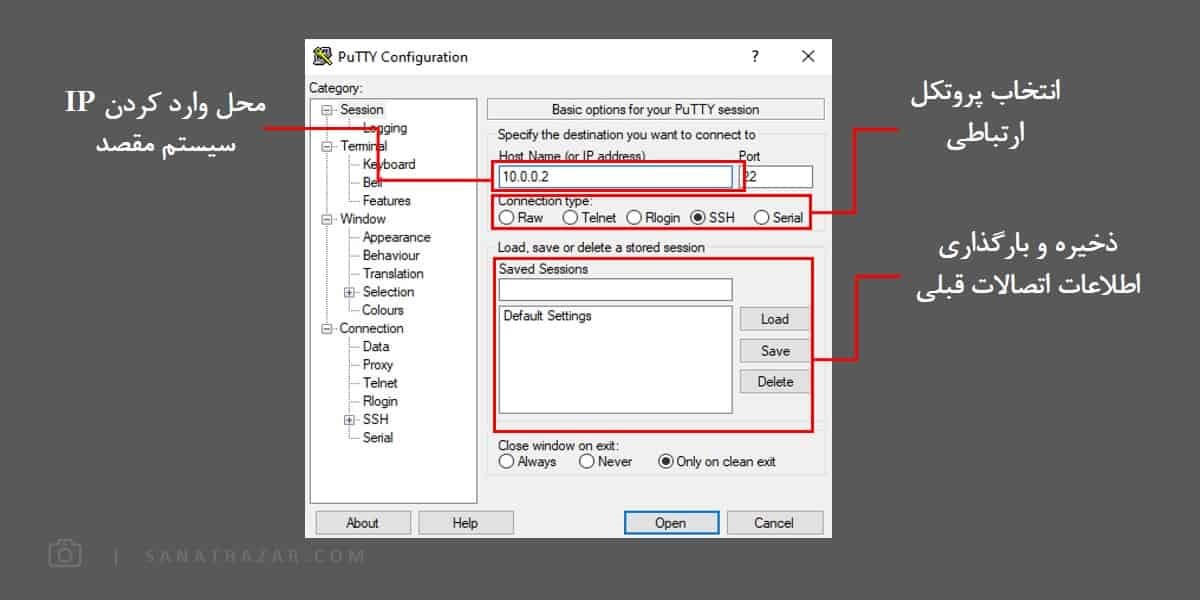
Task: Choose Always for close window on exit
Action: coord(507,462)
